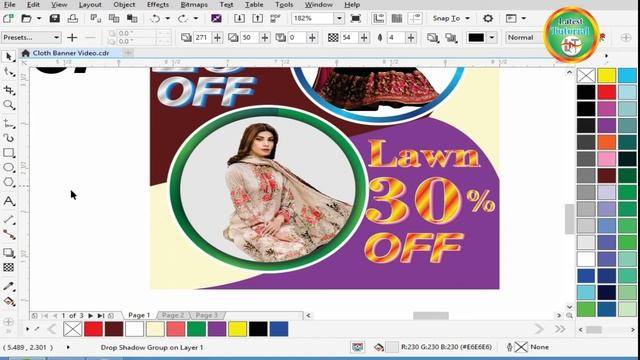Viewport: 640px width, 360px height.
Task: Click the New document icon
Action: click(8, 18)
